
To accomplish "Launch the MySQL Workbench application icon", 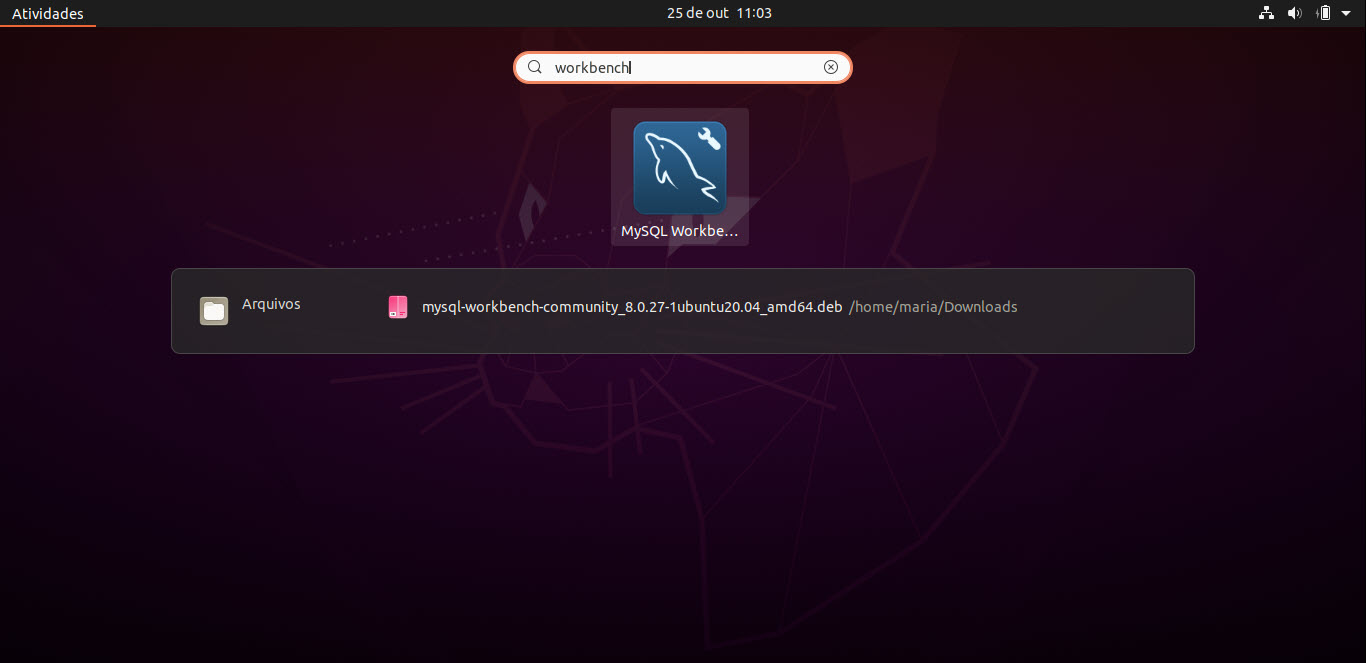I will tap(680, 168).
